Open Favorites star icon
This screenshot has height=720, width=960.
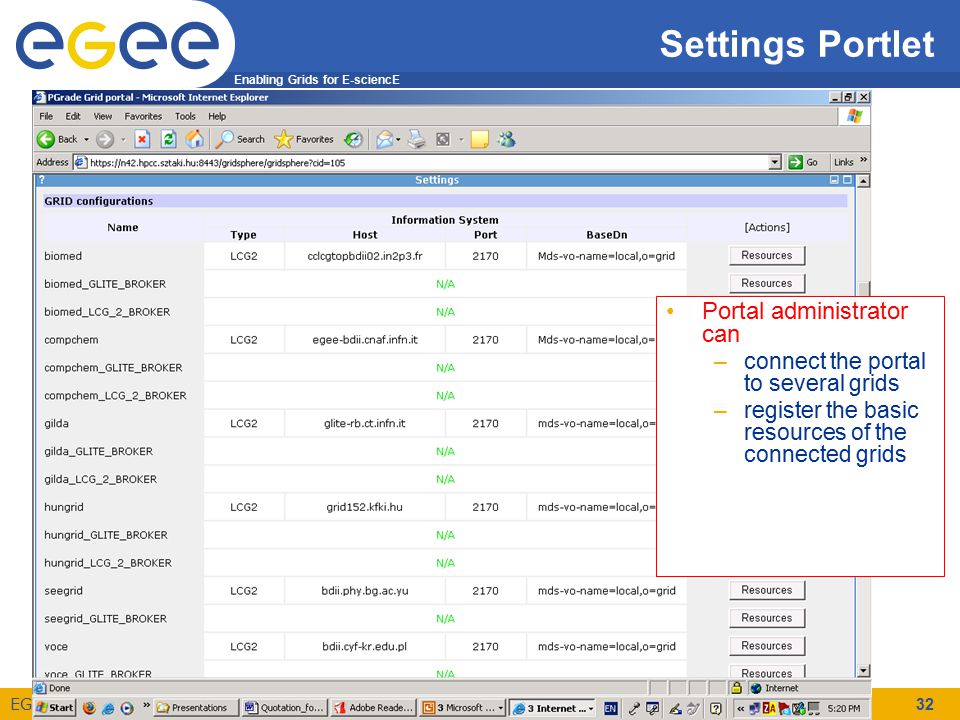click(x=283, y=140)
